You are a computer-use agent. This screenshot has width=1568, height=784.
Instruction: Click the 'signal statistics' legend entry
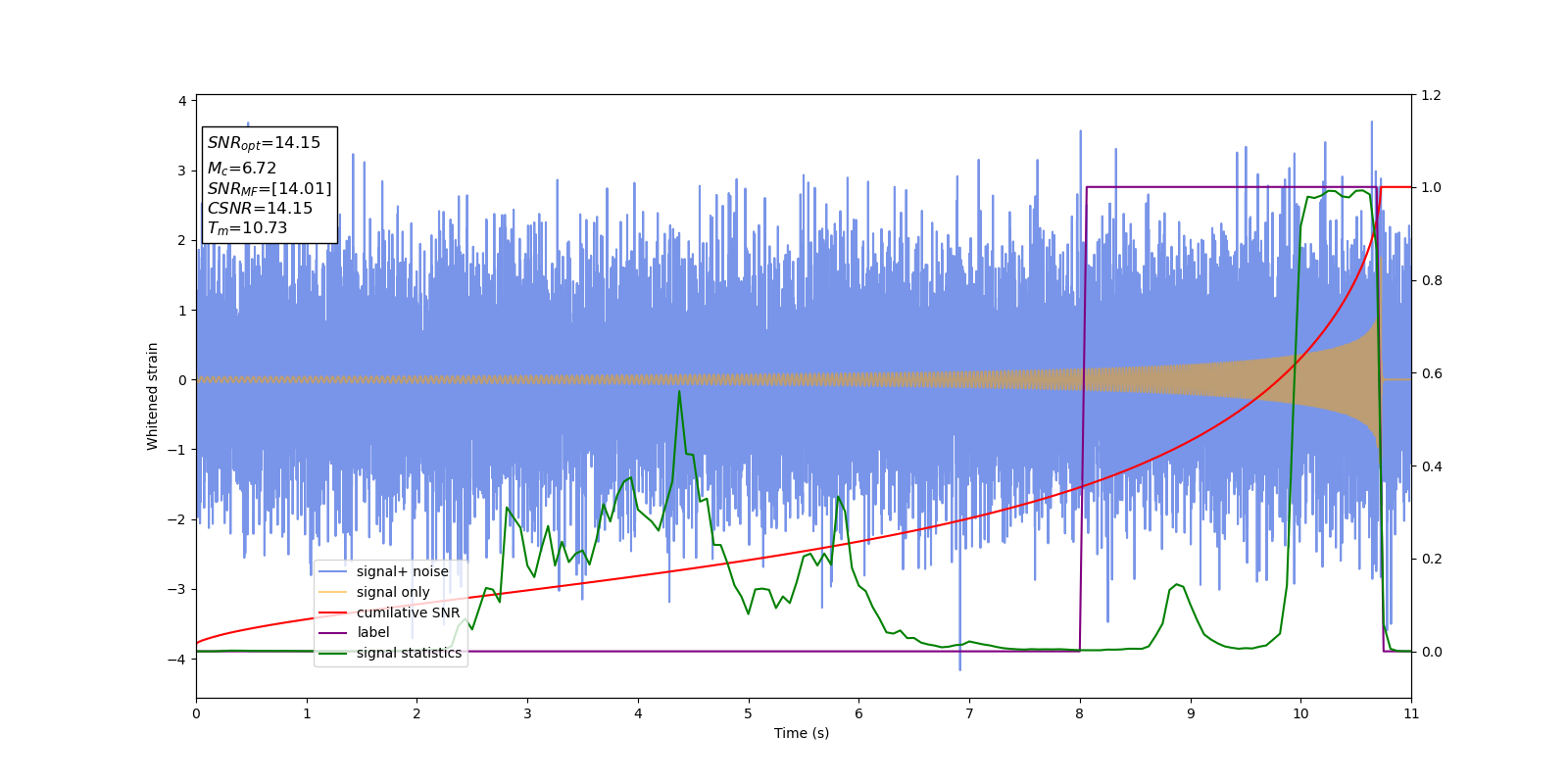point(390,653)
